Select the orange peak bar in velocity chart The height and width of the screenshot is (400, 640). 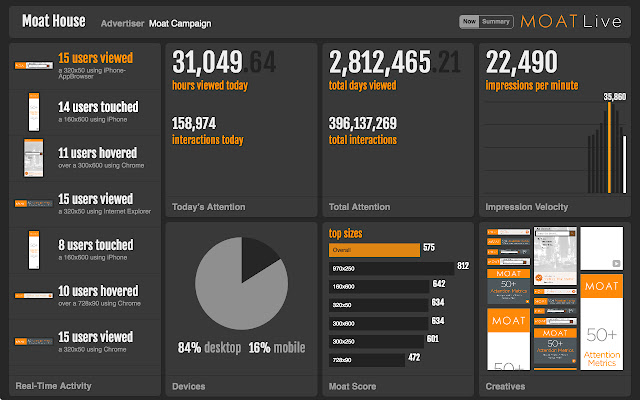click(x=610, y=147)
